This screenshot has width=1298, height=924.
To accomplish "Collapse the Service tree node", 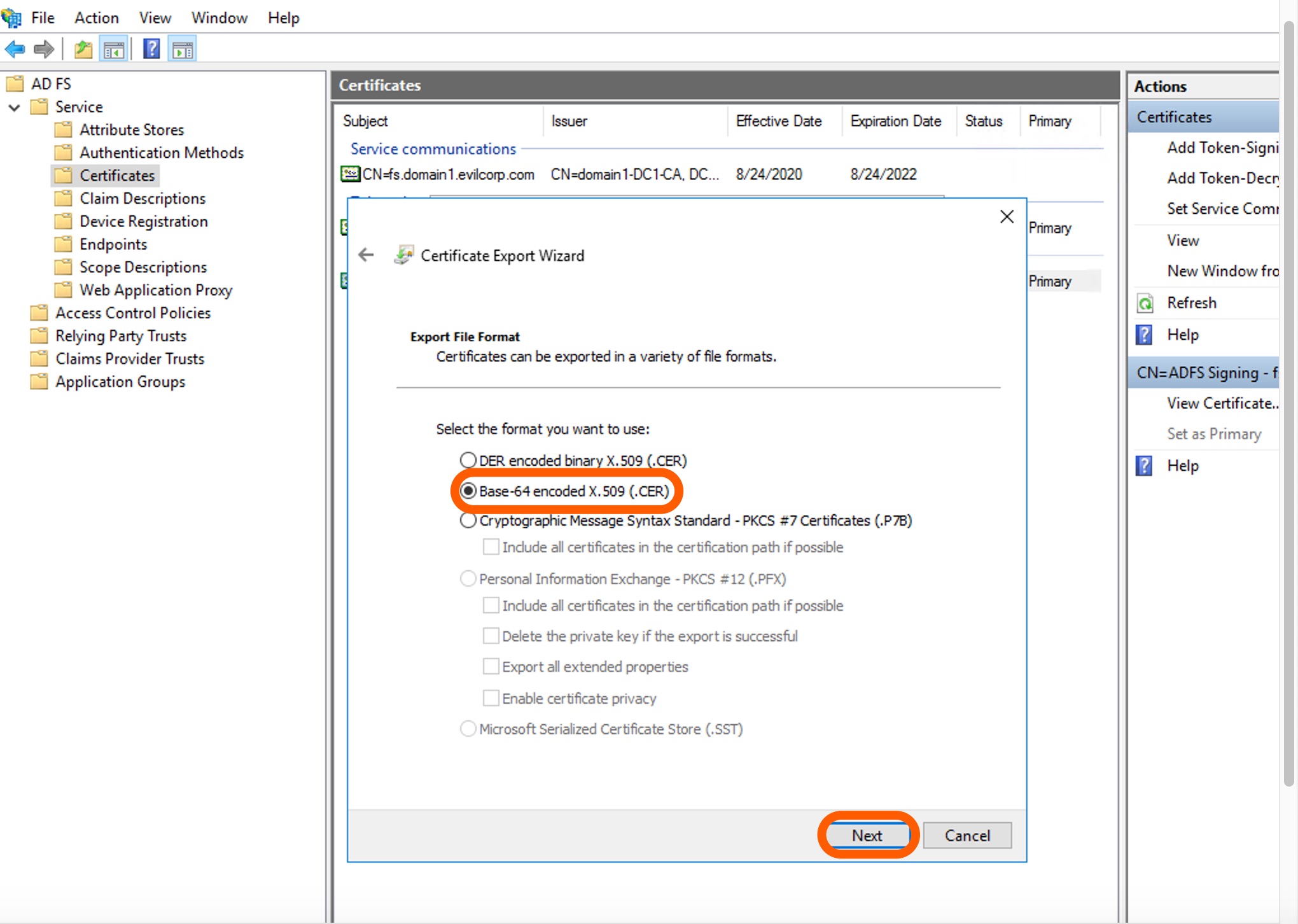I will tap(14, 107).
